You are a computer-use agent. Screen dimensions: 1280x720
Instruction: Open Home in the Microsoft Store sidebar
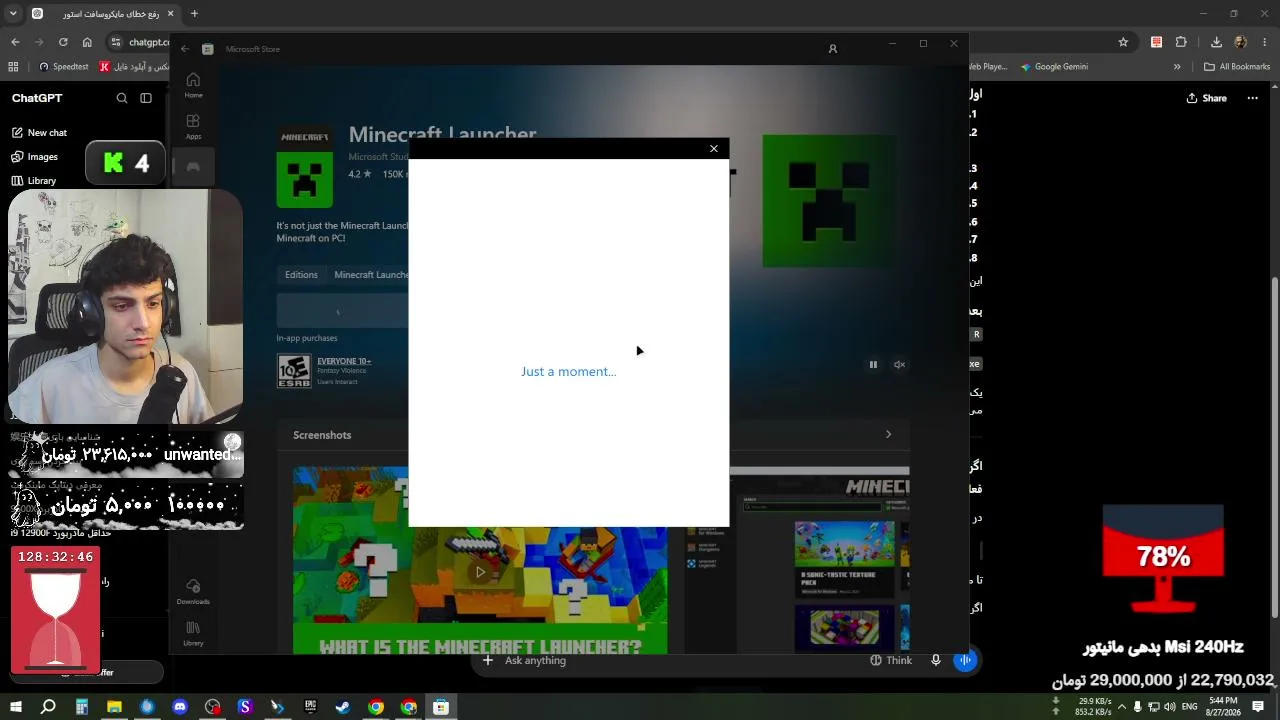coord(193,85)
